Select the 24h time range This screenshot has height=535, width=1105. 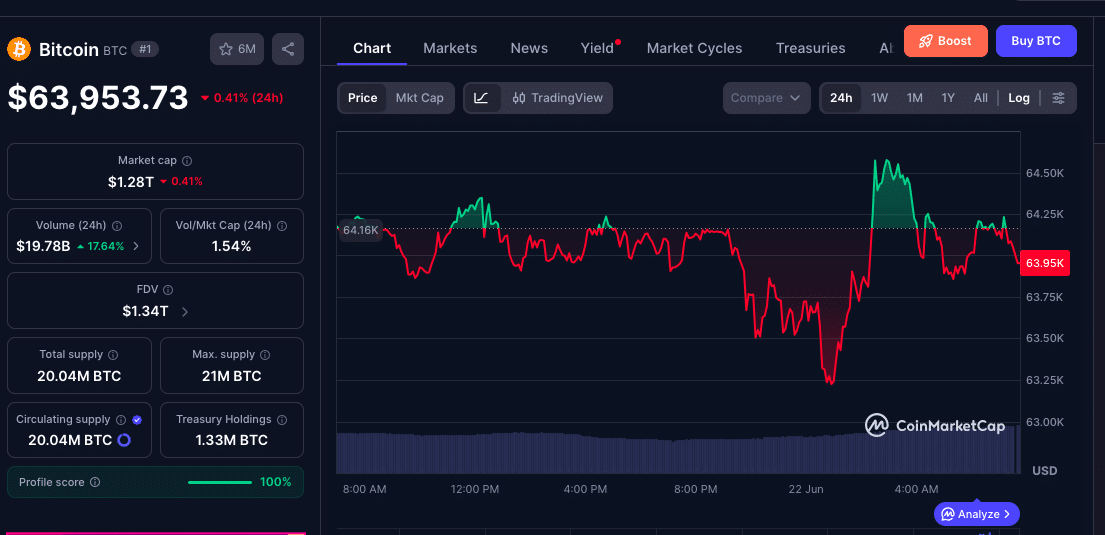[841, 98]
